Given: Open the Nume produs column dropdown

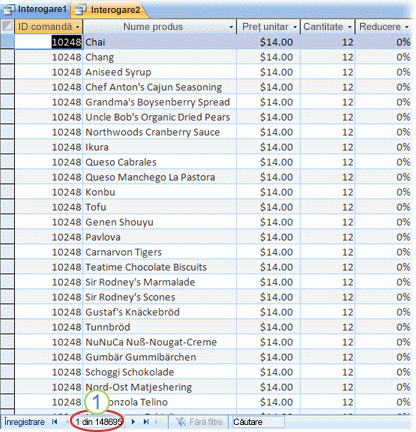Looking at the screenshot, I should (x=231, y=27).
